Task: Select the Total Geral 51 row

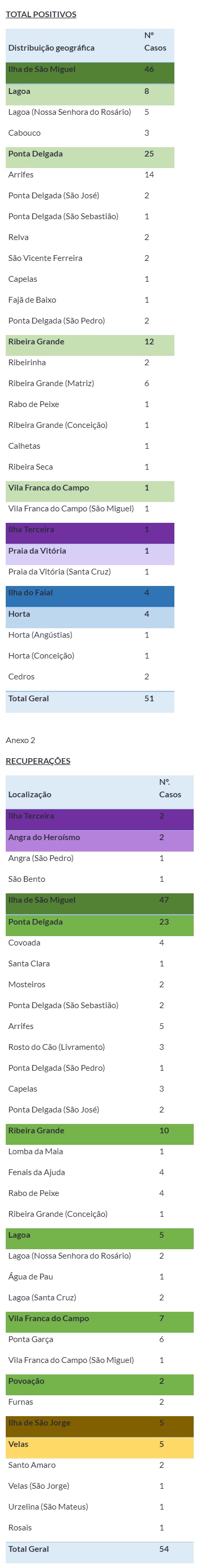Action: [90, 702]
